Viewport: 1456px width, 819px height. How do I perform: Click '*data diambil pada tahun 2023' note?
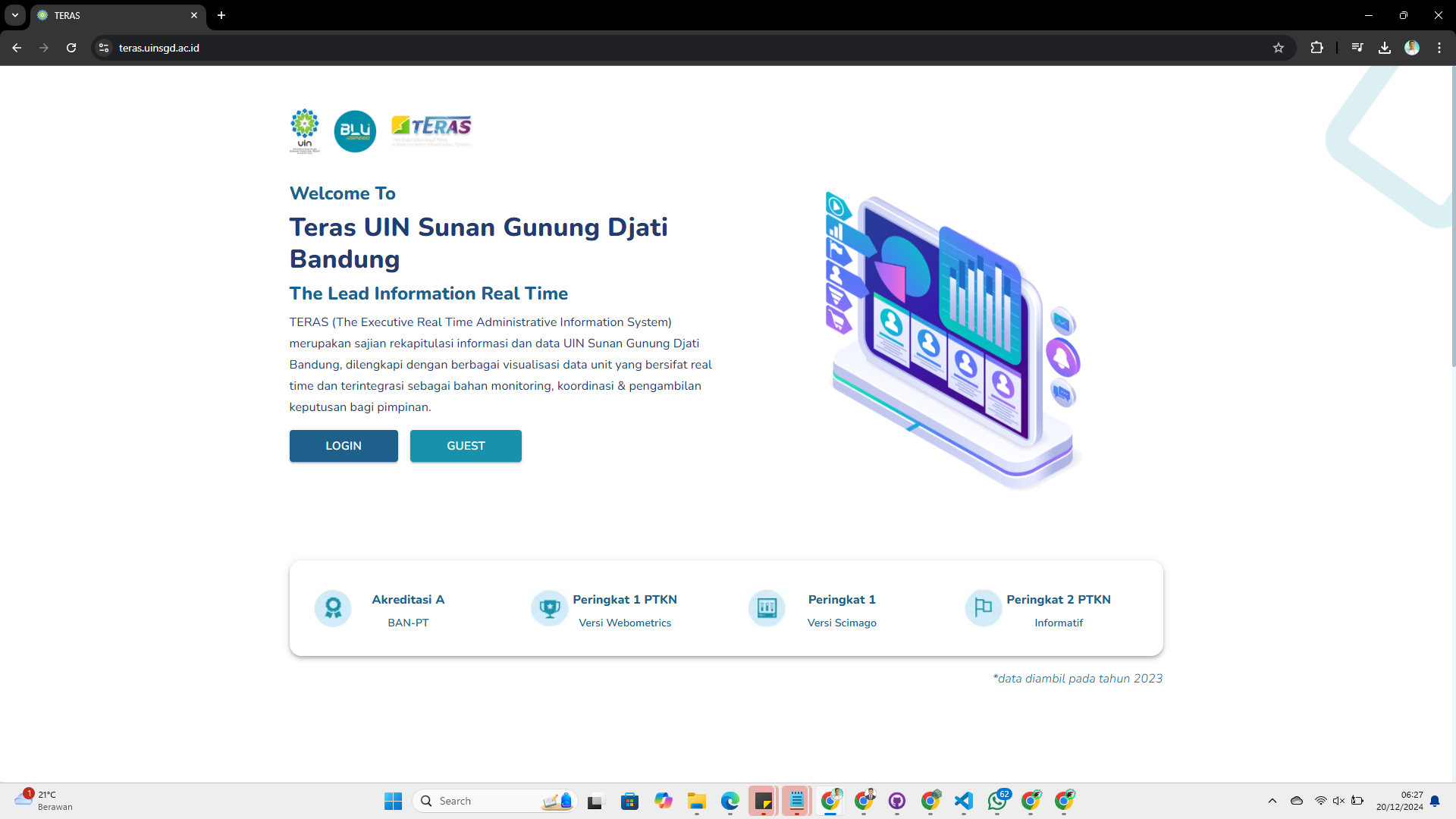[1078, 679]
